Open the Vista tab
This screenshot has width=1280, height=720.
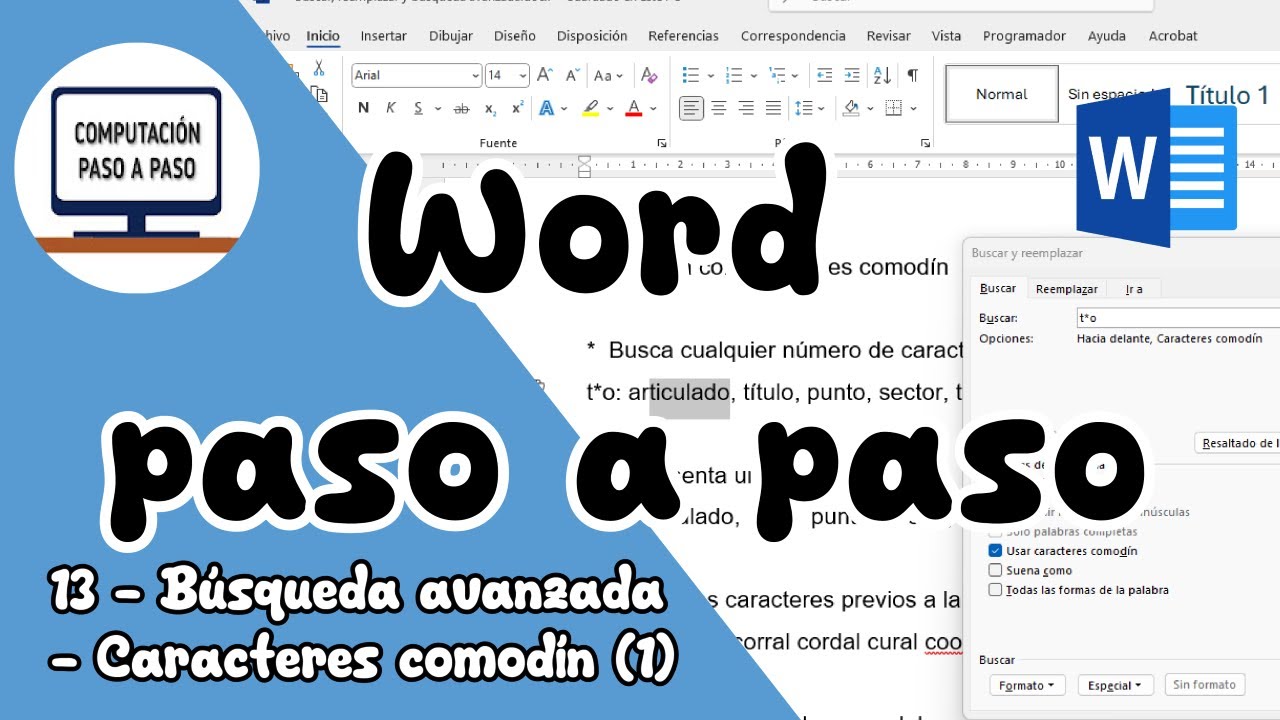pyautogui.click(x=946, y=36)
